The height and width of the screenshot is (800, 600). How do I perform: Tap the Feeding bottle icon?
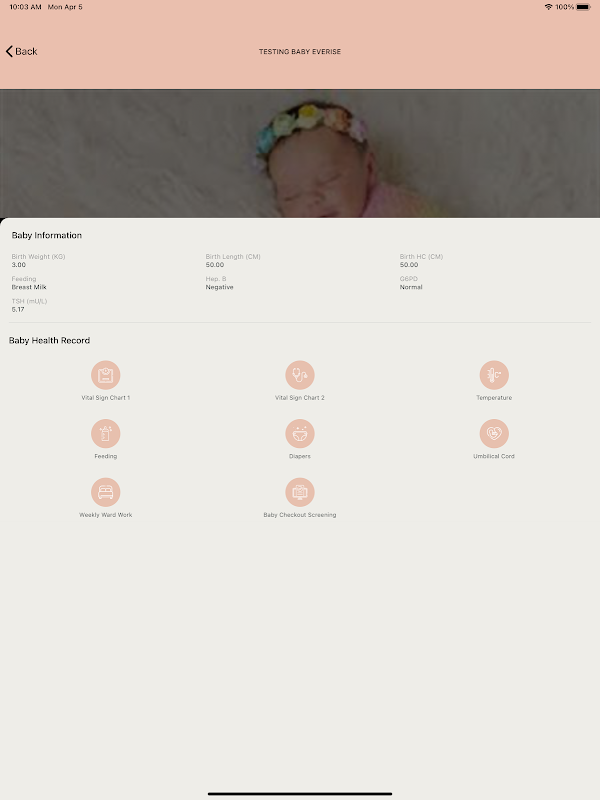[106, 434]
